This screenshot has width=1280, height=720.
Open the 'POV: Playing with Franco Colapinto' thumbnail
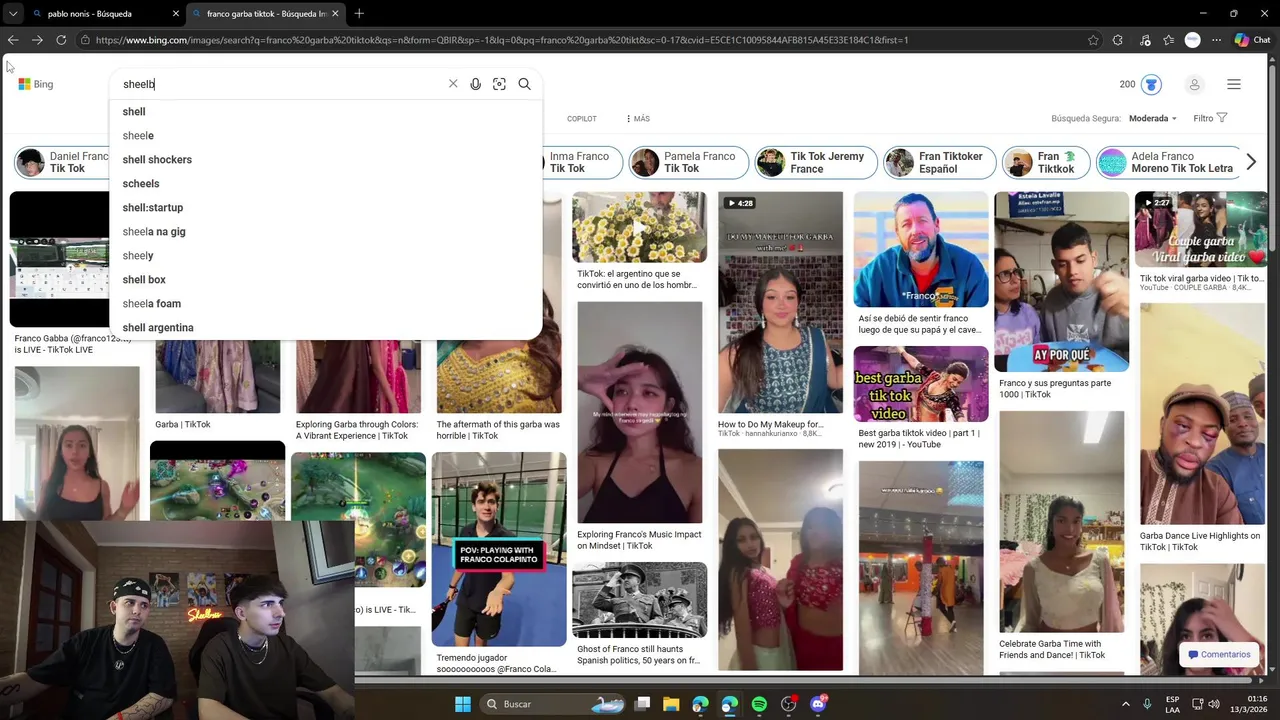(499, 549)
